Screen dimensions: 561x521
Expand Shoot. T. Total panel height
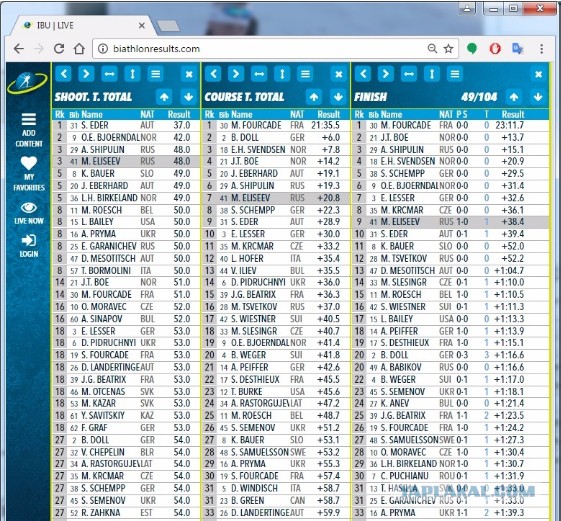[x=132, y=74]
